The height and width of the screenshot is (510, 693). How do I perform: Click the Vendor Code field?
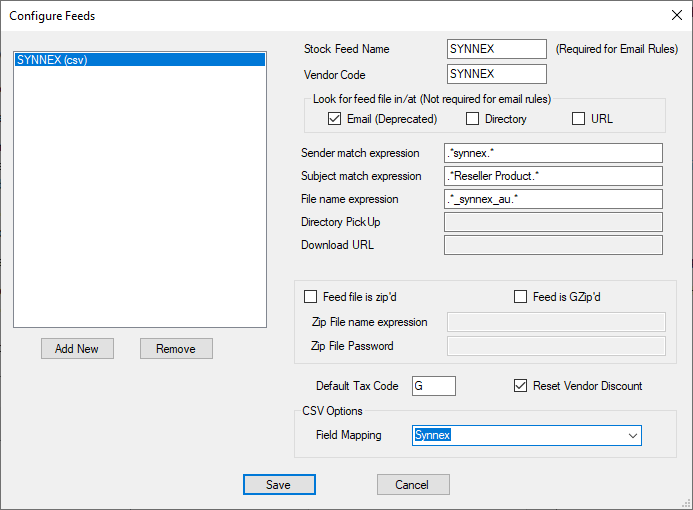click(x=497, y=74)
